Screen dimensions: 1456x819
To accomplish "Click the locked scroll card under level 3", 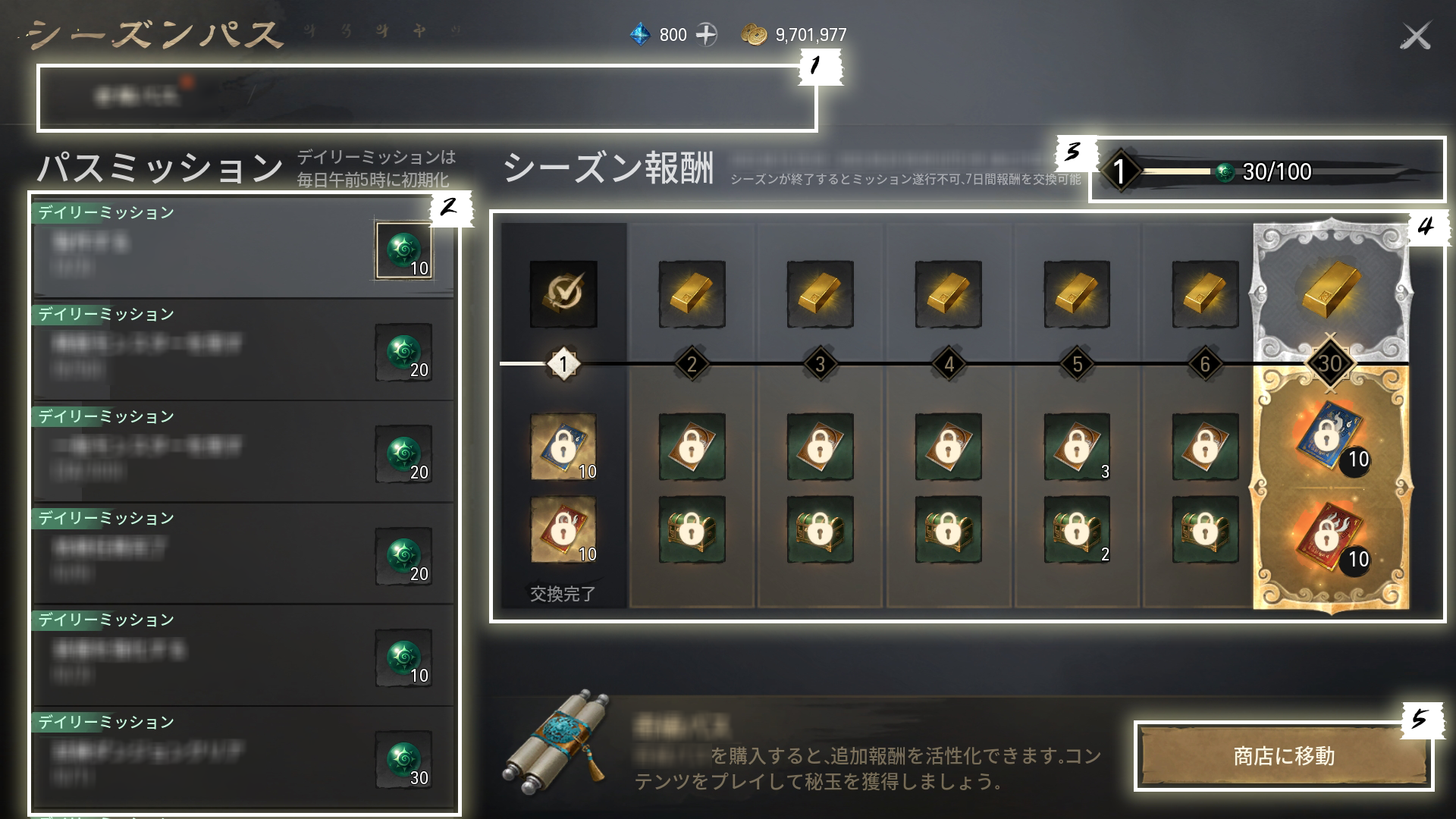I will point(820,447).
